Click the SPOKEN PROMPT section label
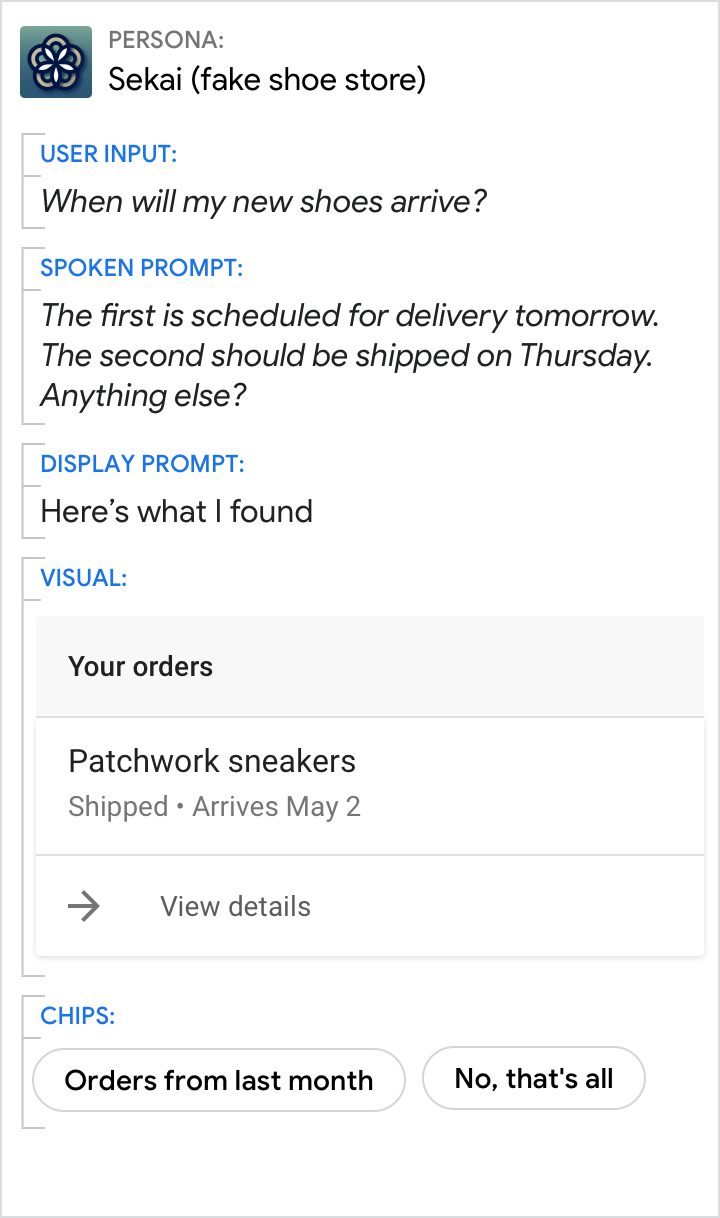720x1218 pixels. coord(142,268)
